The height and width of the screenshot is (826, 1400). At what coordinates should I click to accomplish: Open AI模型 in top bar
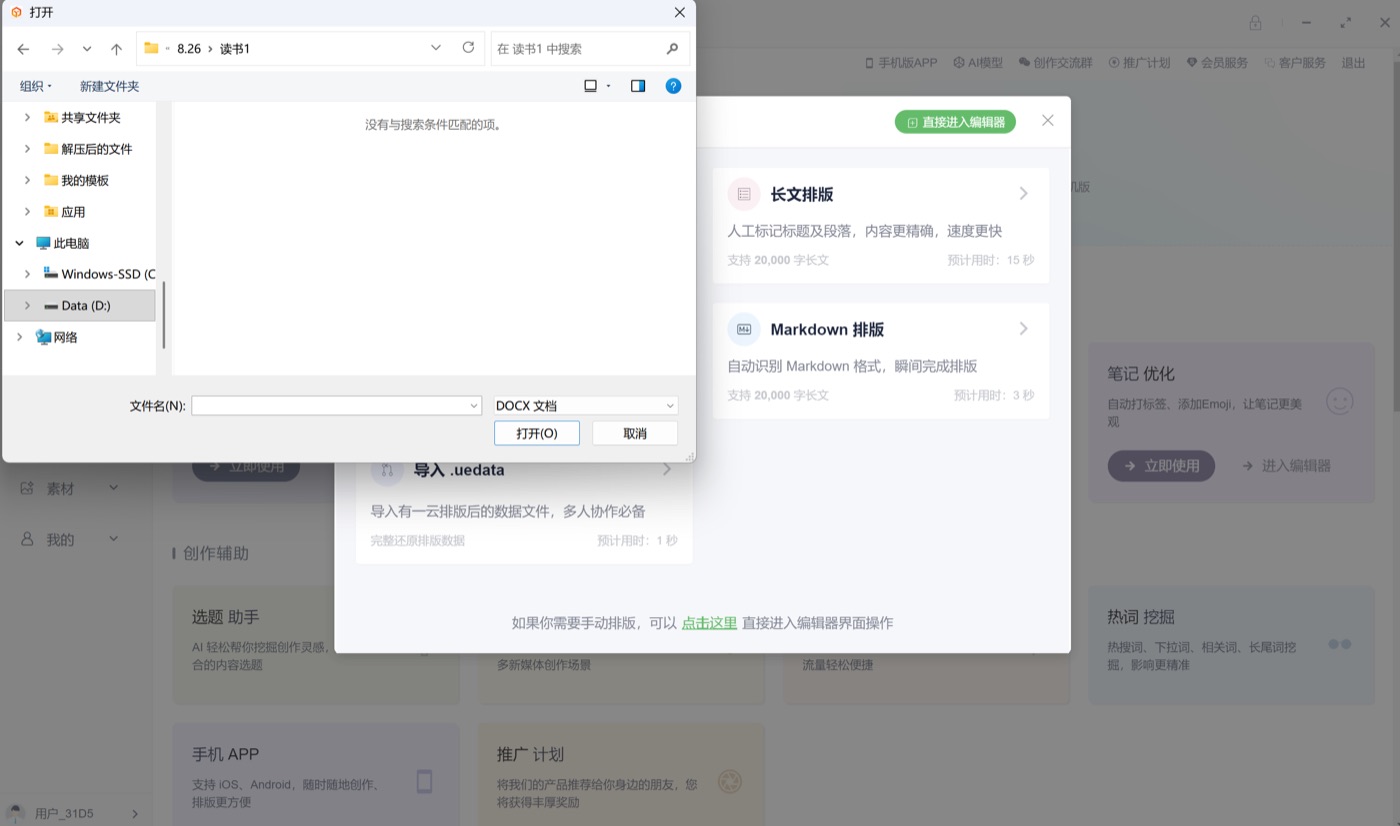pos(978,62)
